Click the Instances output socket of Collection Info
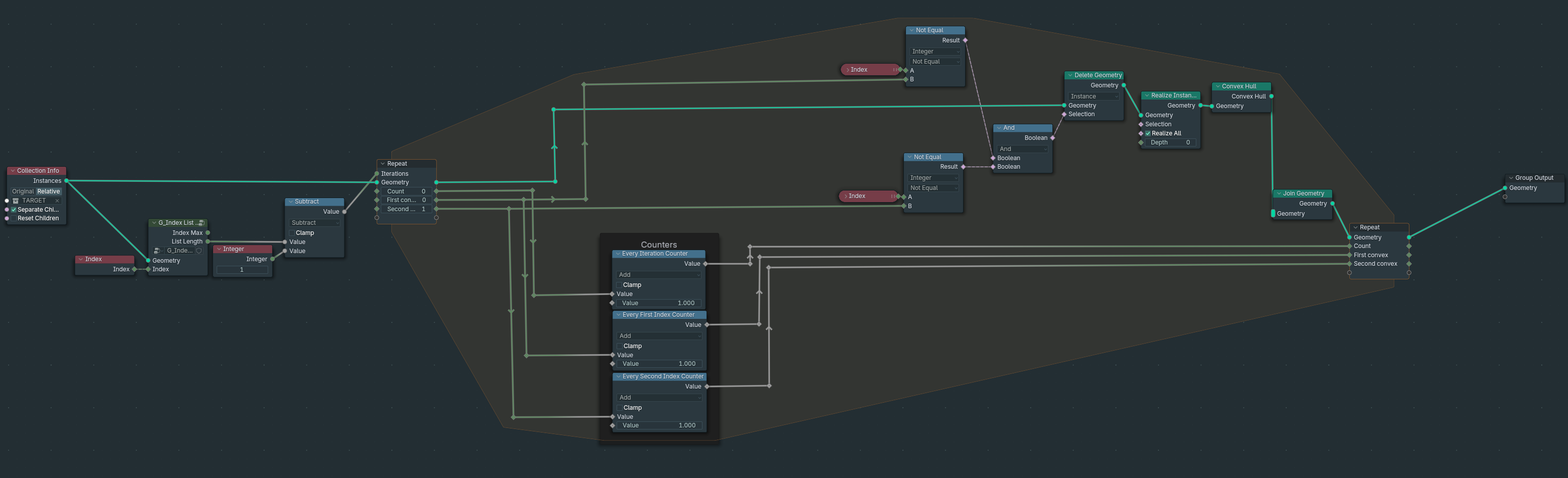Image resolution: width=1568 pixels, height=478 pixels. [x=66, y=181]
